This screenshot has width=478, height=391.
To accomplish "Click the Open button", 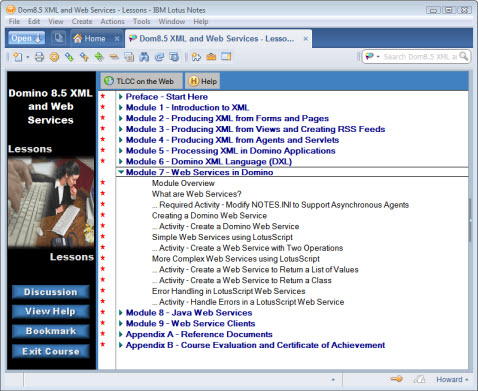I will pyautogui.click(x=27, y=38).
